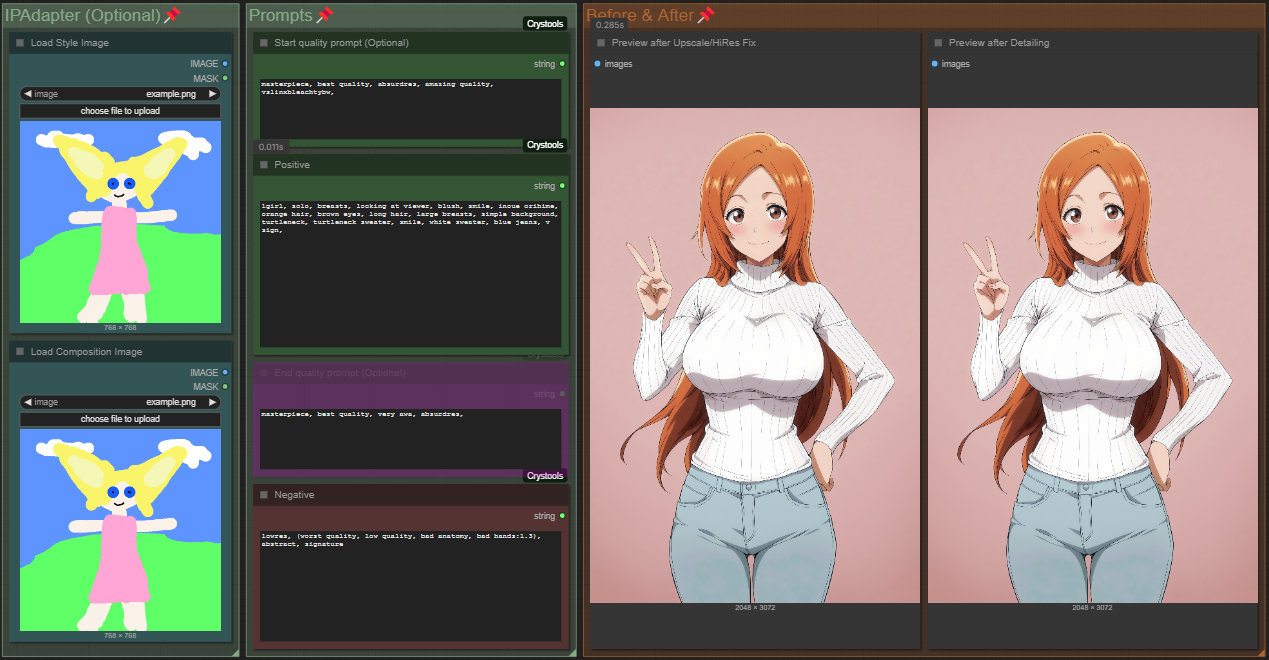This screenshot has height=660, width=1269.
Task: Collapse the Load Style Image node
Action: coord(20,43)
